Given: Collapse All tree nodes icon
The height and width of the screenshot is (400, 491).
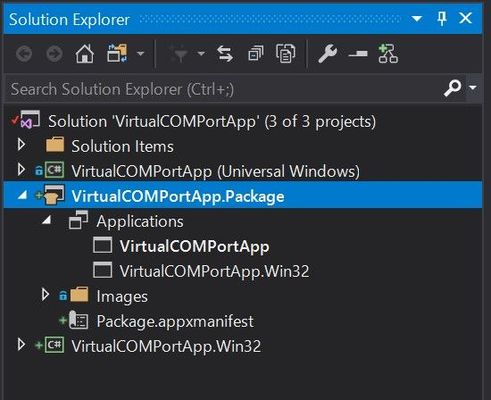Looking at the screenshot, I should tap(256, 54).
